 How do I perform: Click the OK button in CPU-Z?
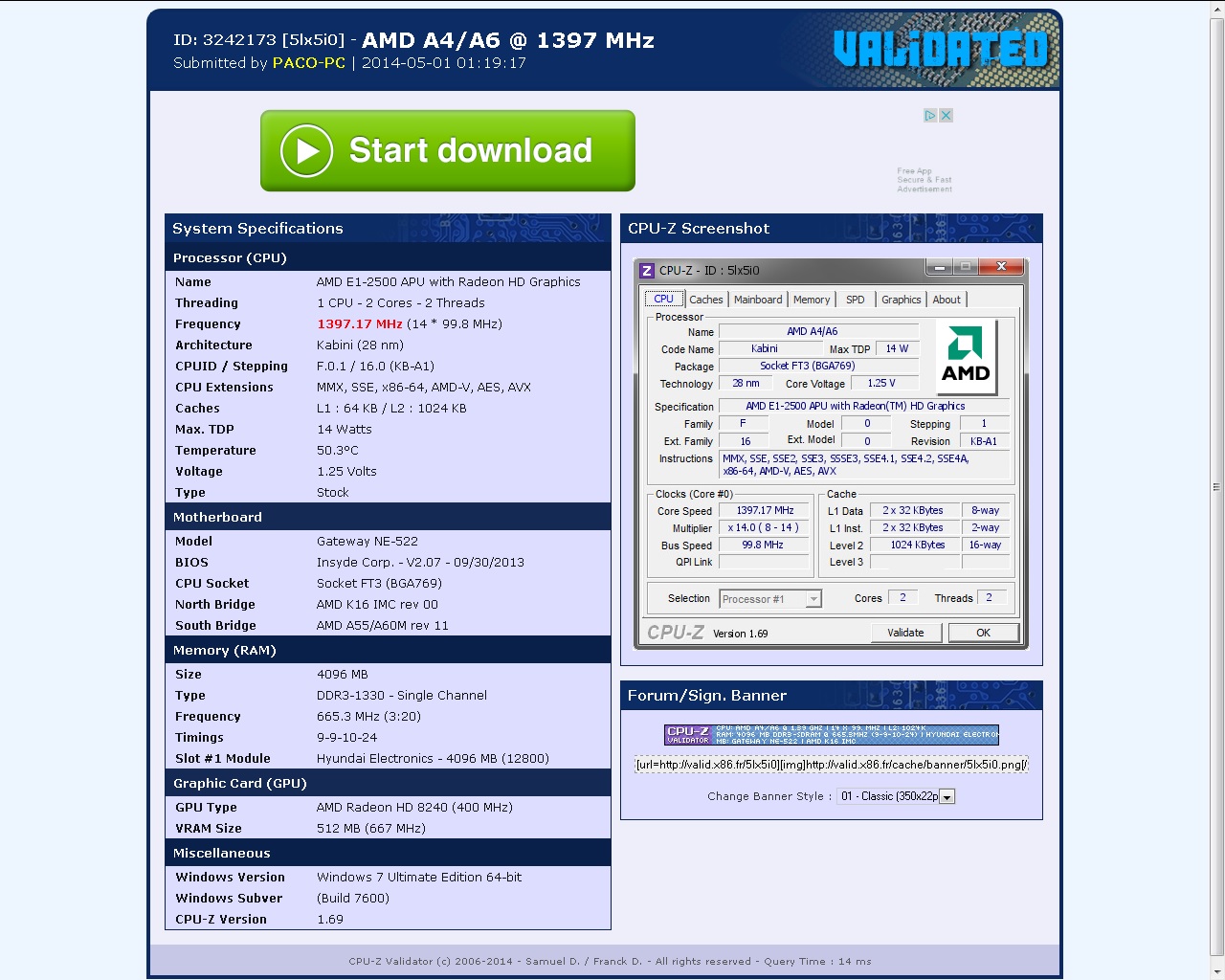[x=983, y=633]
